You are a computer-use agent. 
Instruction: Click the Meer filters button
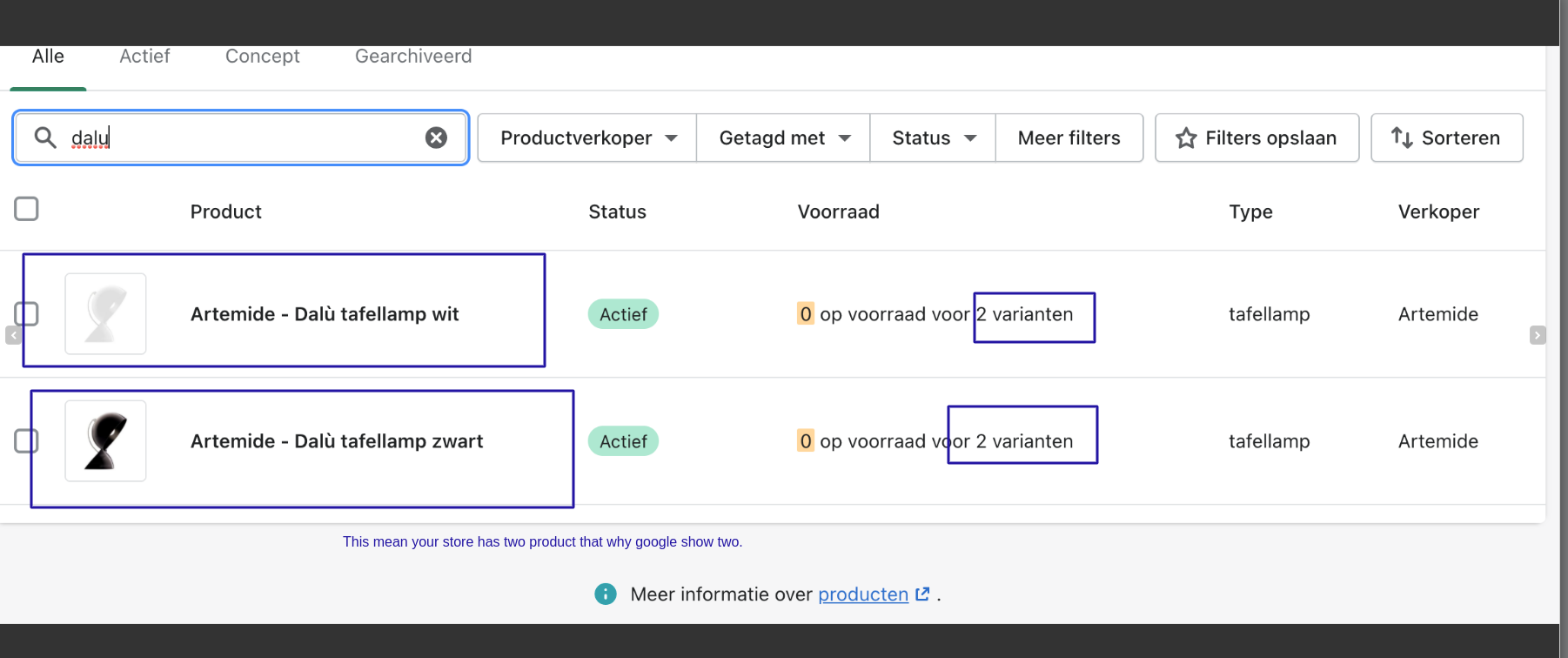click(x=1069, y=138)
